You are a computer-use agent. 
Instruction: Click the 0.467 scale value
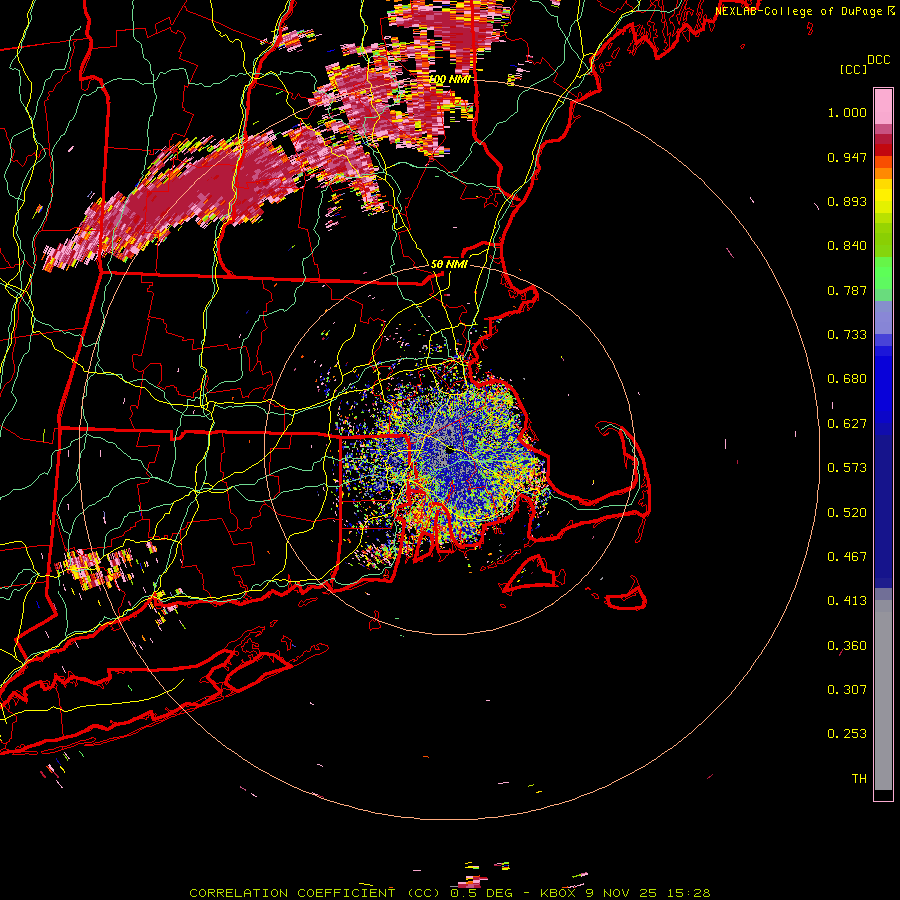(x=847, y=557)
